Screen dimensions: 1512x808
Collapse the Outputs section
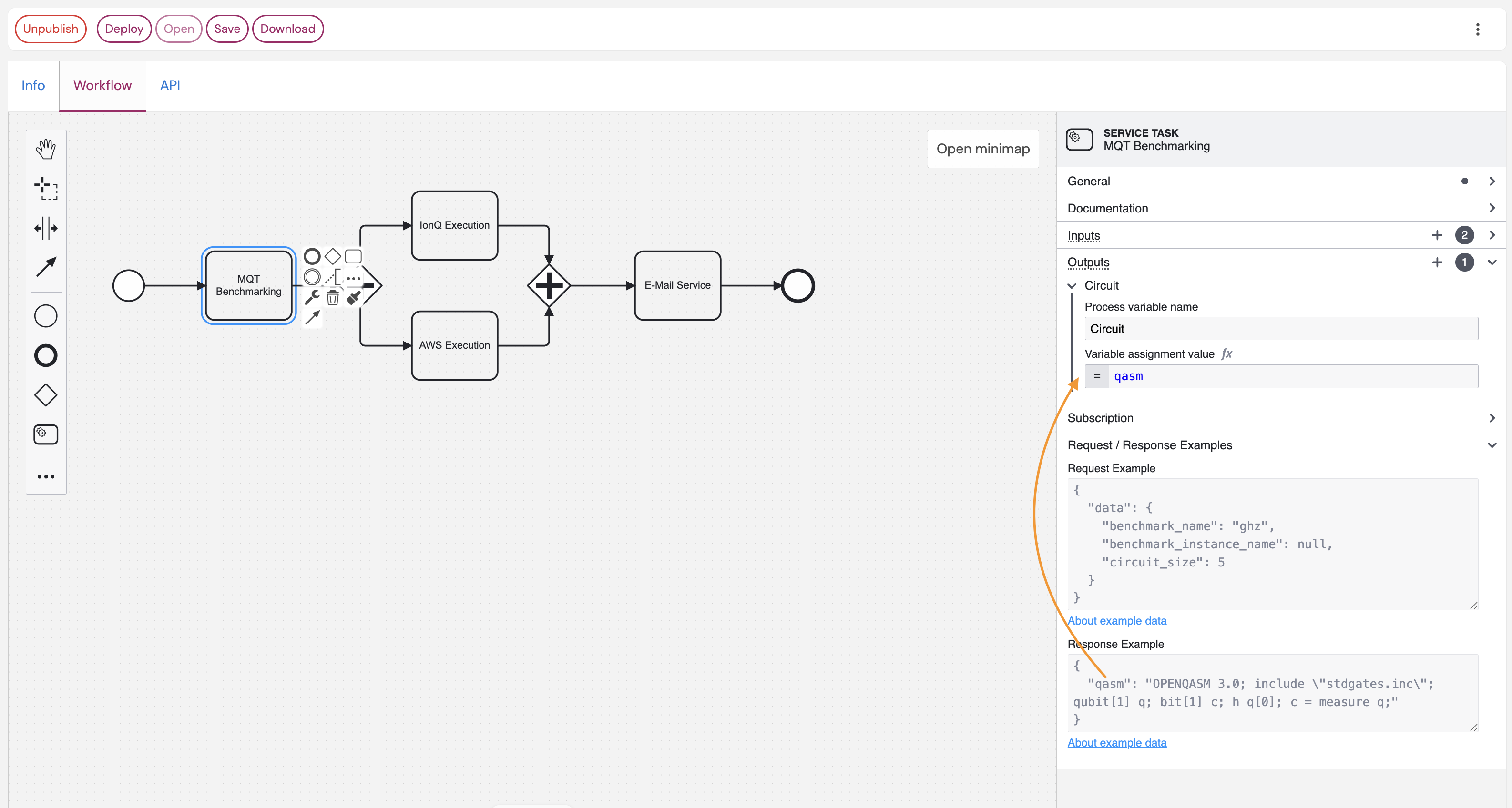coord(1492,263)
